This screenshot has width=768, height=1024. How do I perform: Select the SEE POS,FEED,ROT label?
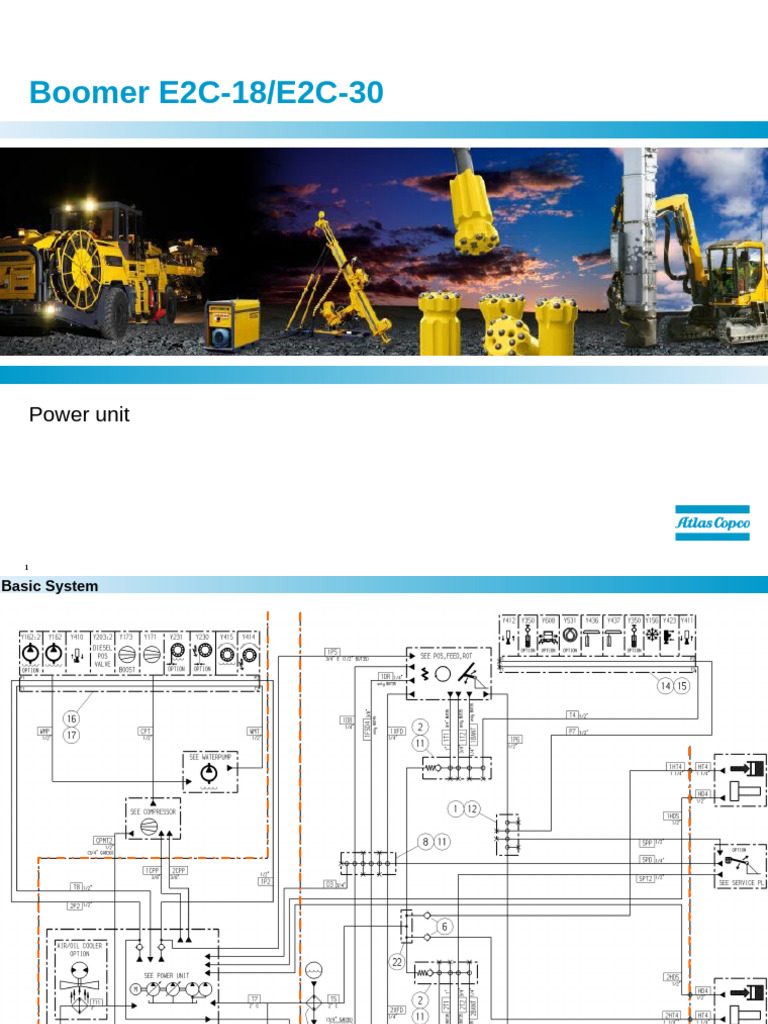click(447, 656)
